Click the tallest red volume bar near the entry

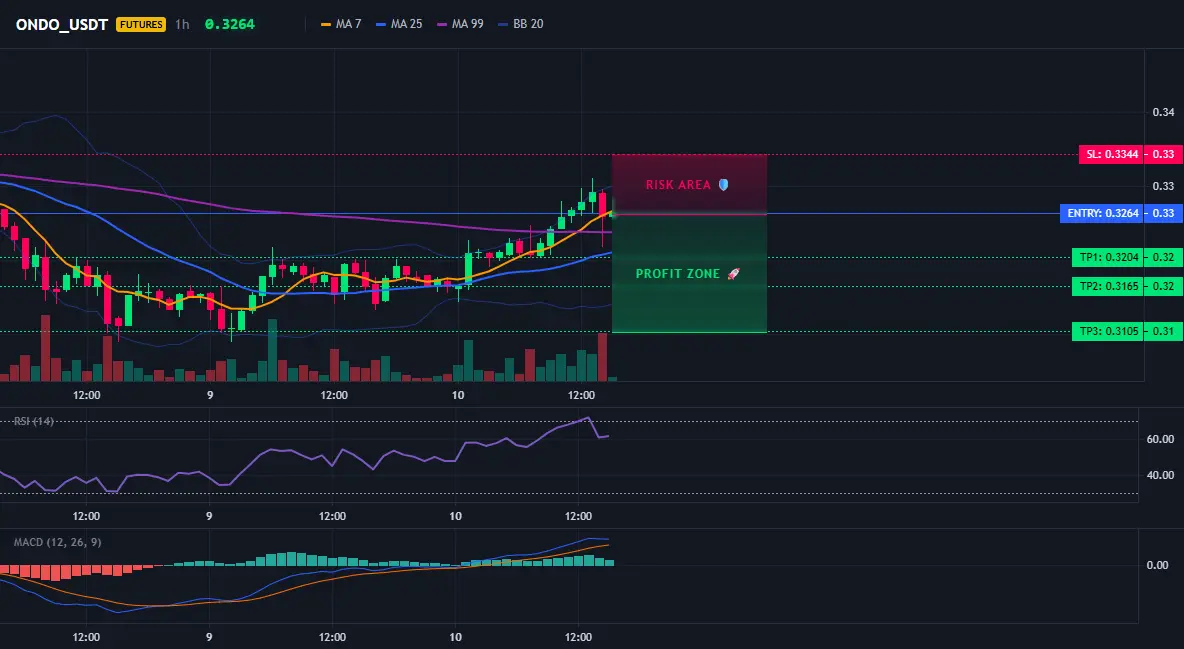pyautogui.click(x=602, y=357)
